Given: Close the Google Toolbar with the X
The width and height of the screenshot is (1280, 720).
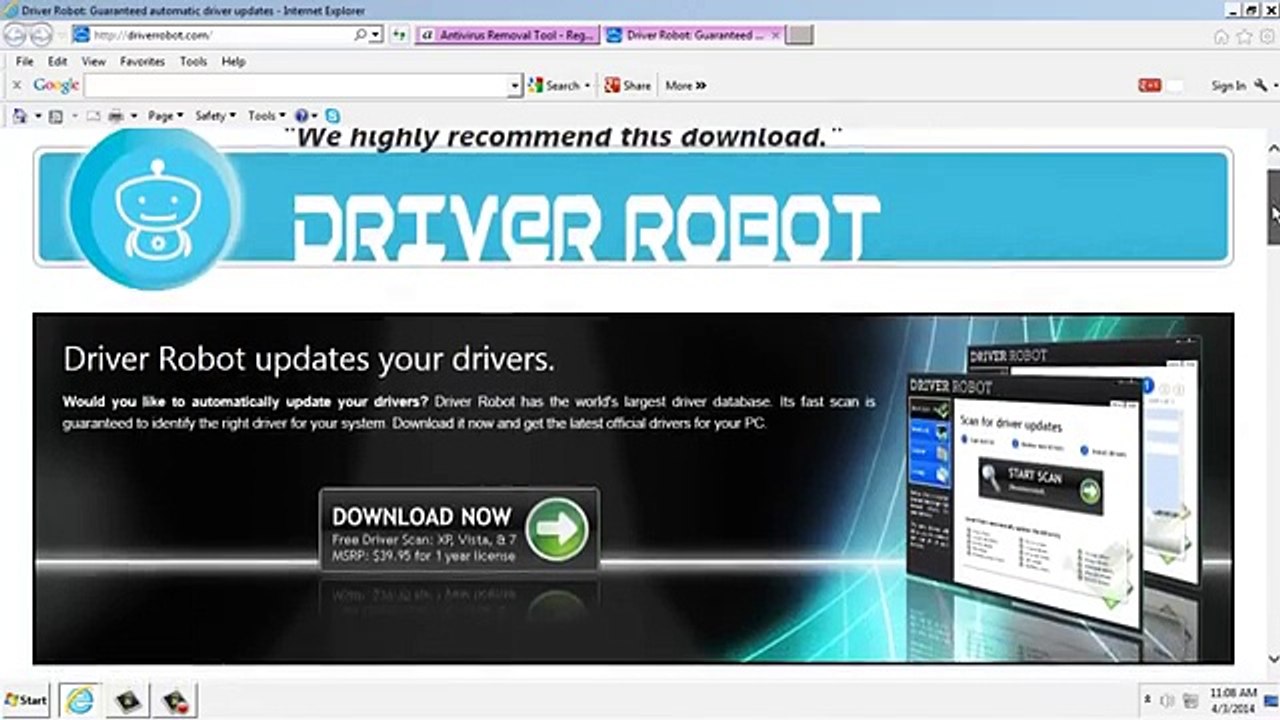Looking at the screenshot, I should click(x=17, y=86).
